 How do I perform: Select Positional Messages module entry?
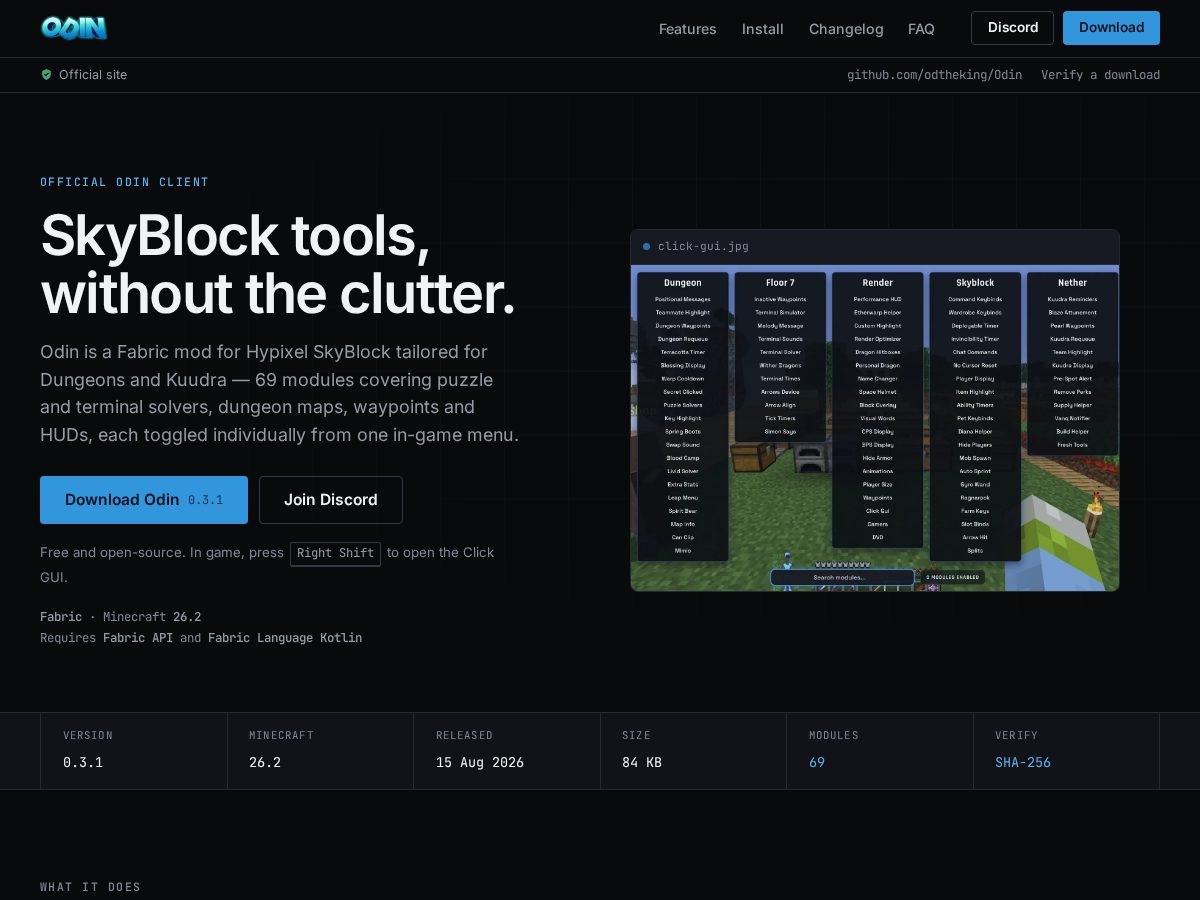683,299
